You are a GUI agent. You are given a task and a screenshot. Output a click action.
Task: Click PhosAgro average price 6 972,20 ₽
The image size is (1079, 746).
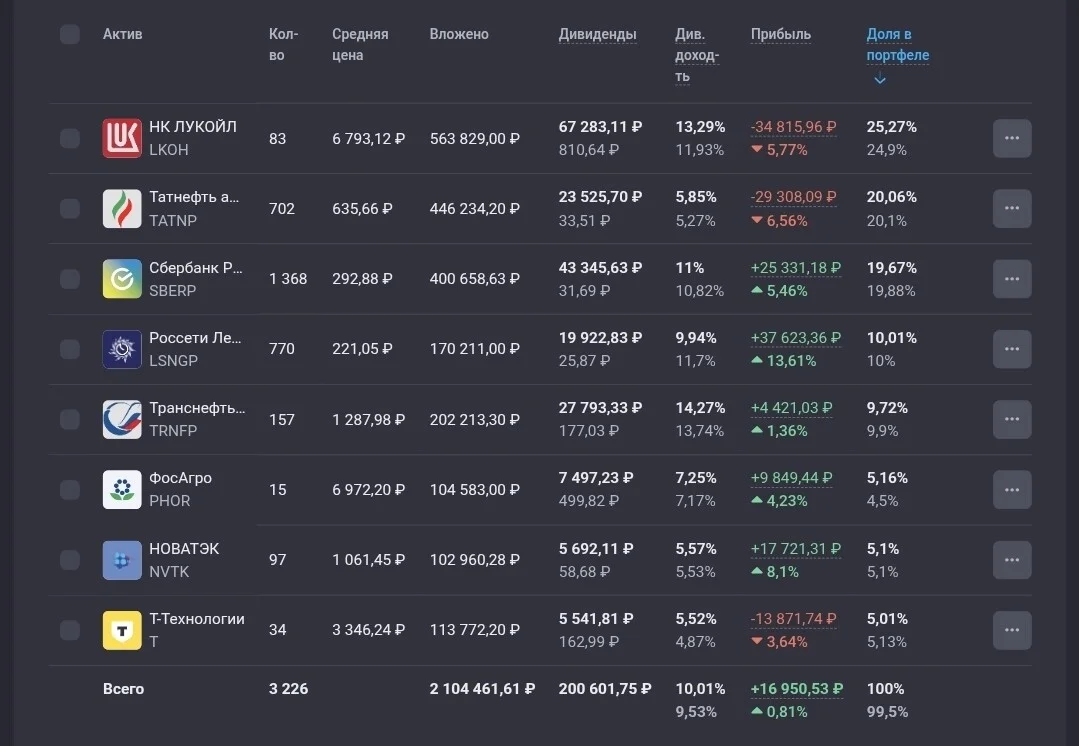tap(368, 489)
